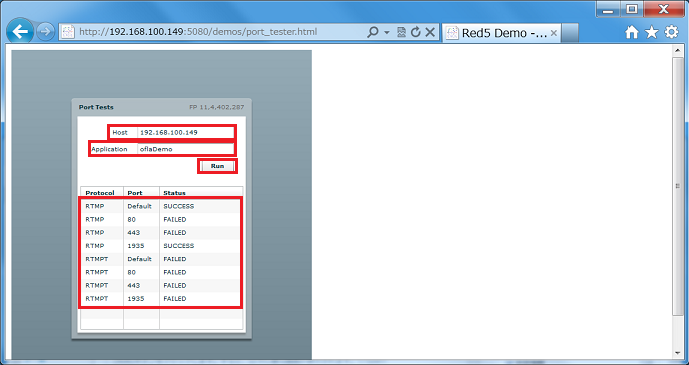Image resolution: width=689 pixels, height=365 pixels.
Task: Click the address bar search magnifier icon
Action: (x=373, y=32)
